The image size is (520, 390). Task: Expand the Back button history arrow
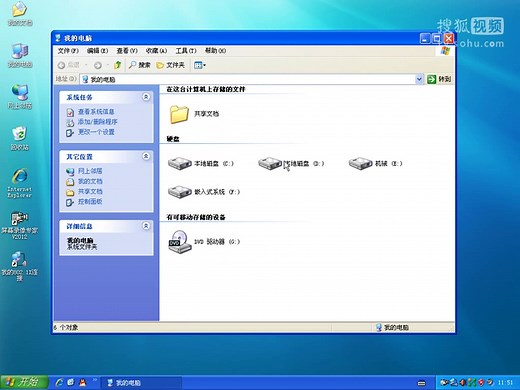point(86,65)
